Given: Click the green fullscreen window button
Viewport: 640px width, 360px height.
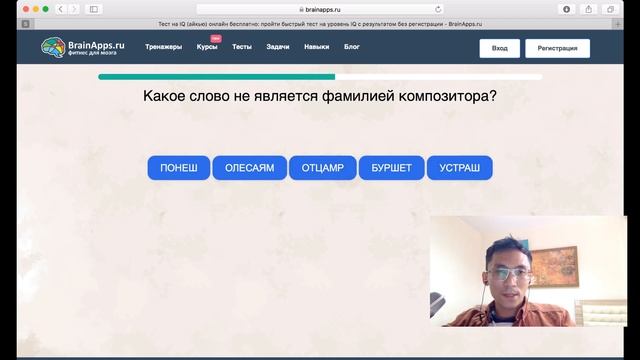Looking at the screenshot, I should coord(46,9).
